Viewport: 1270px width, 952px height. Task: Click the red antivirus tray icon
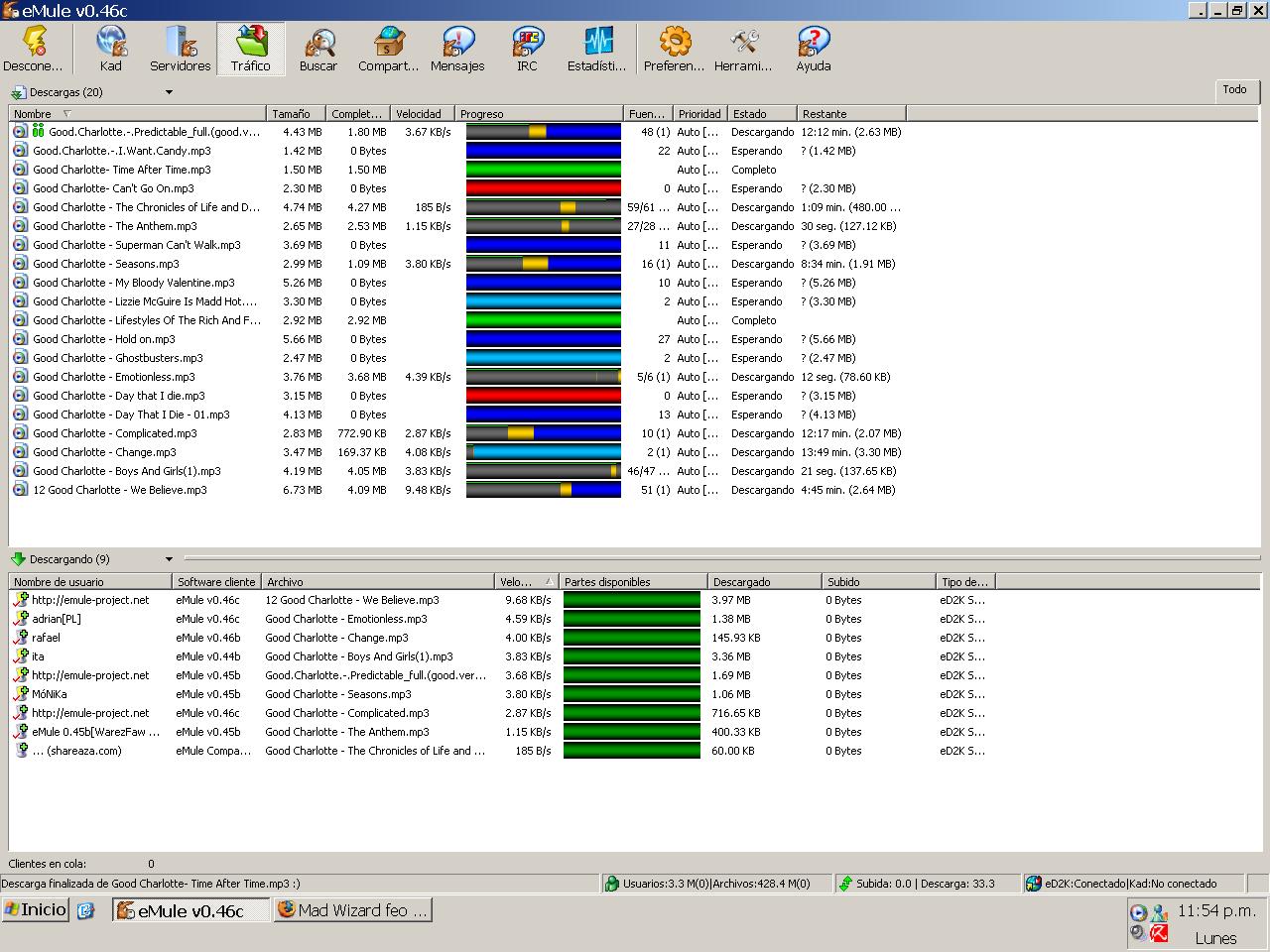[1159, 933]
